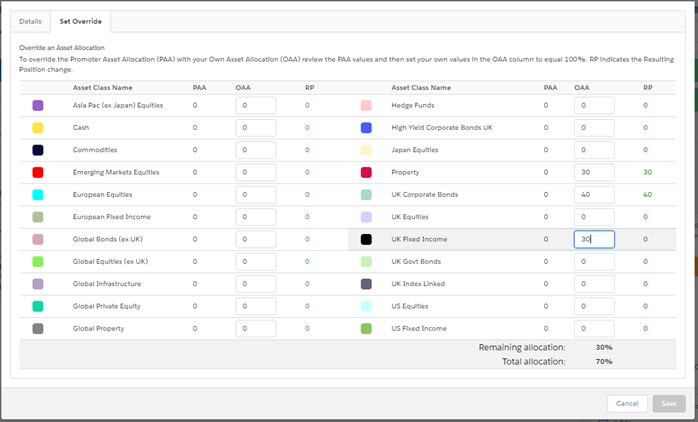Viewport: 698px width, 422px height.
Task: Focus the OAA field for US Fixed Income
Action: [594, 329]
